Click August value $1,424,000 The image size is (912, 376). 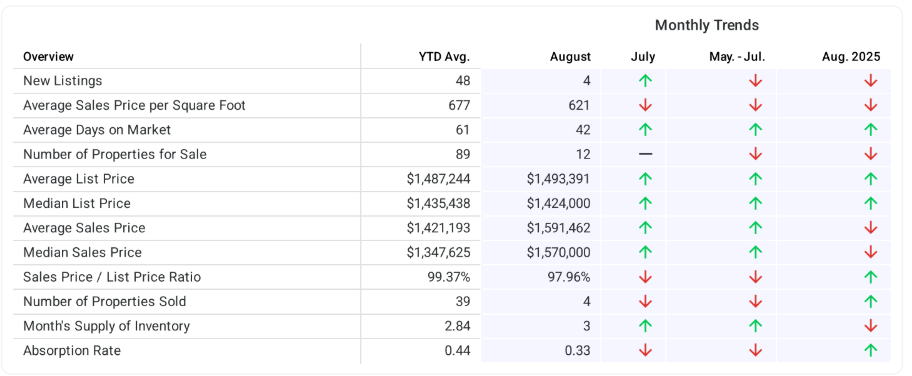coord(558,203)
